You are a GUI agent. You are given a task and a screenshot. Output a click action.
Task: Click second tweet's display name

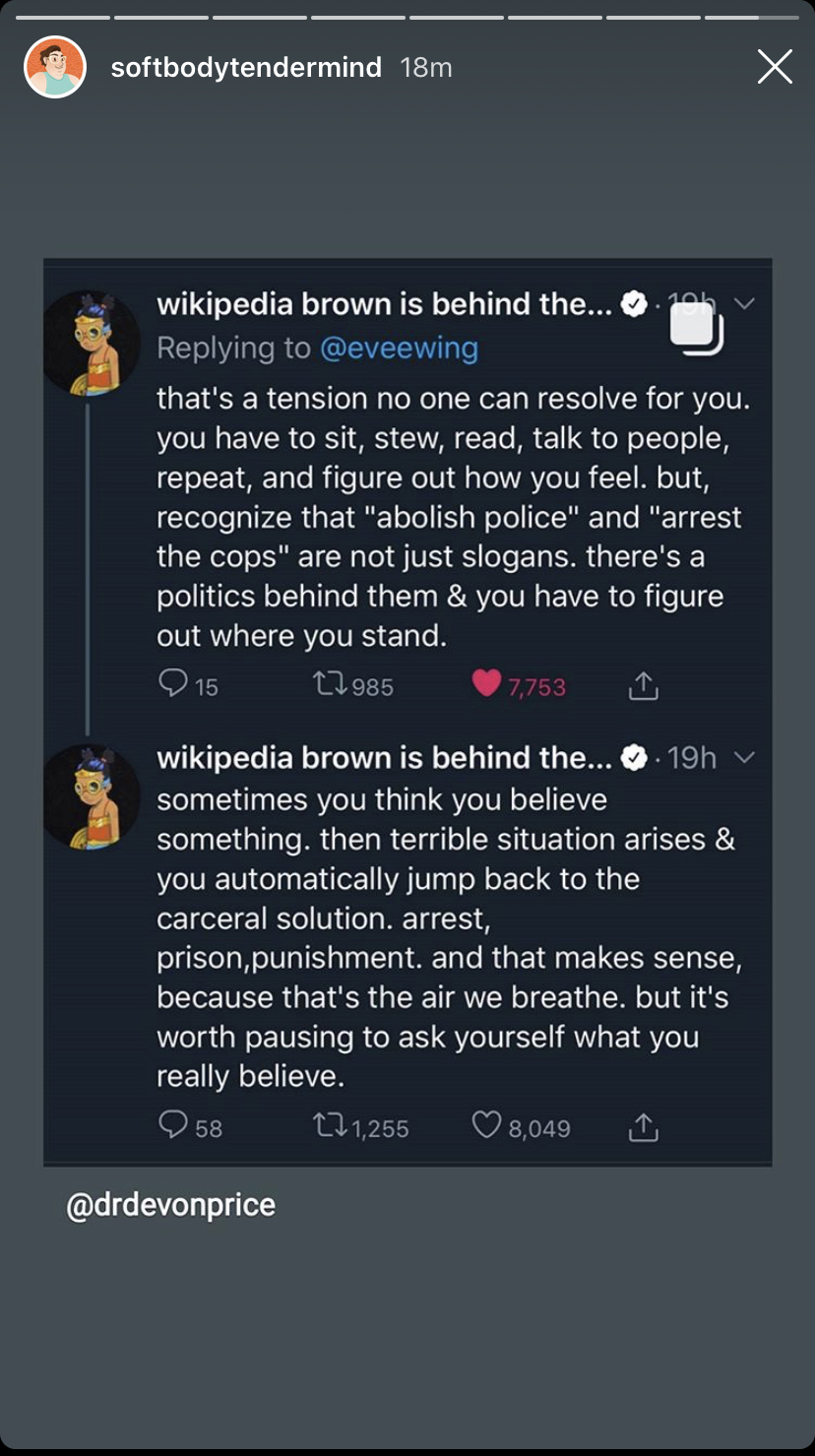(x=384, y=757)
